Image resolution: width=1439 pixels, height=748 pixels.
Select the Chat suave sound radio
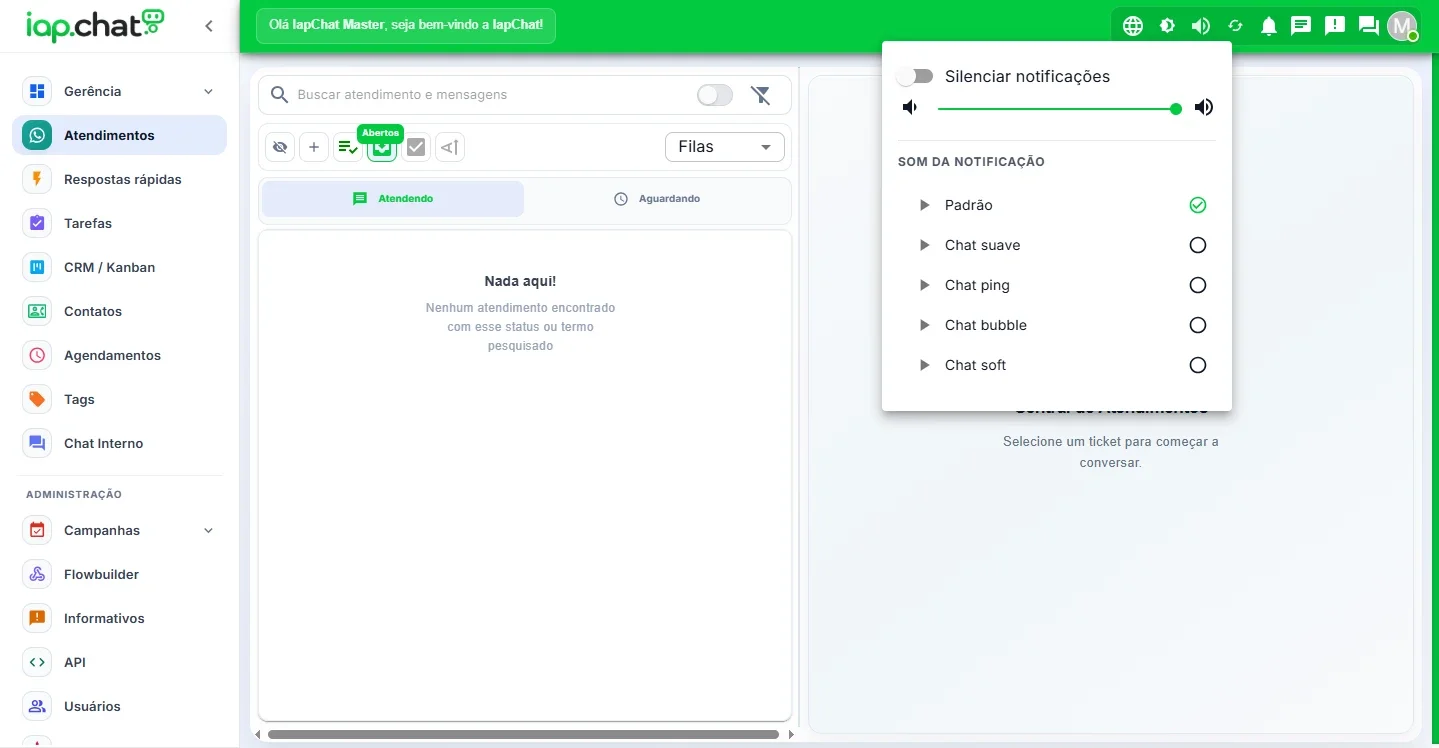[1198, 245]
